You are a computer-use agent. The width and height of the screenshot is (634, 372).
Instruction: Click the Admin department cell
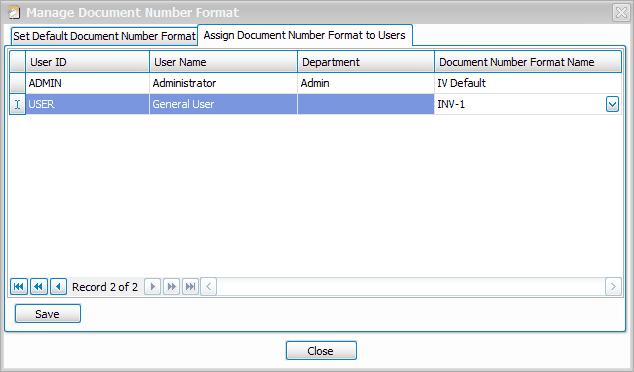[366, 83]
